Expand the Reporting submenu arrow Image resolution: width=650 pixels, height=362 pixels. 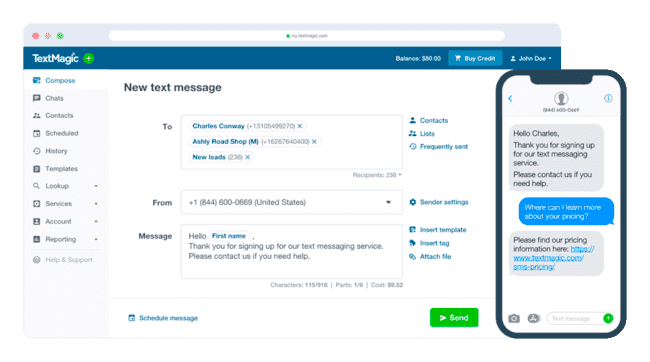pyautogui.click(x=96, y=240)
